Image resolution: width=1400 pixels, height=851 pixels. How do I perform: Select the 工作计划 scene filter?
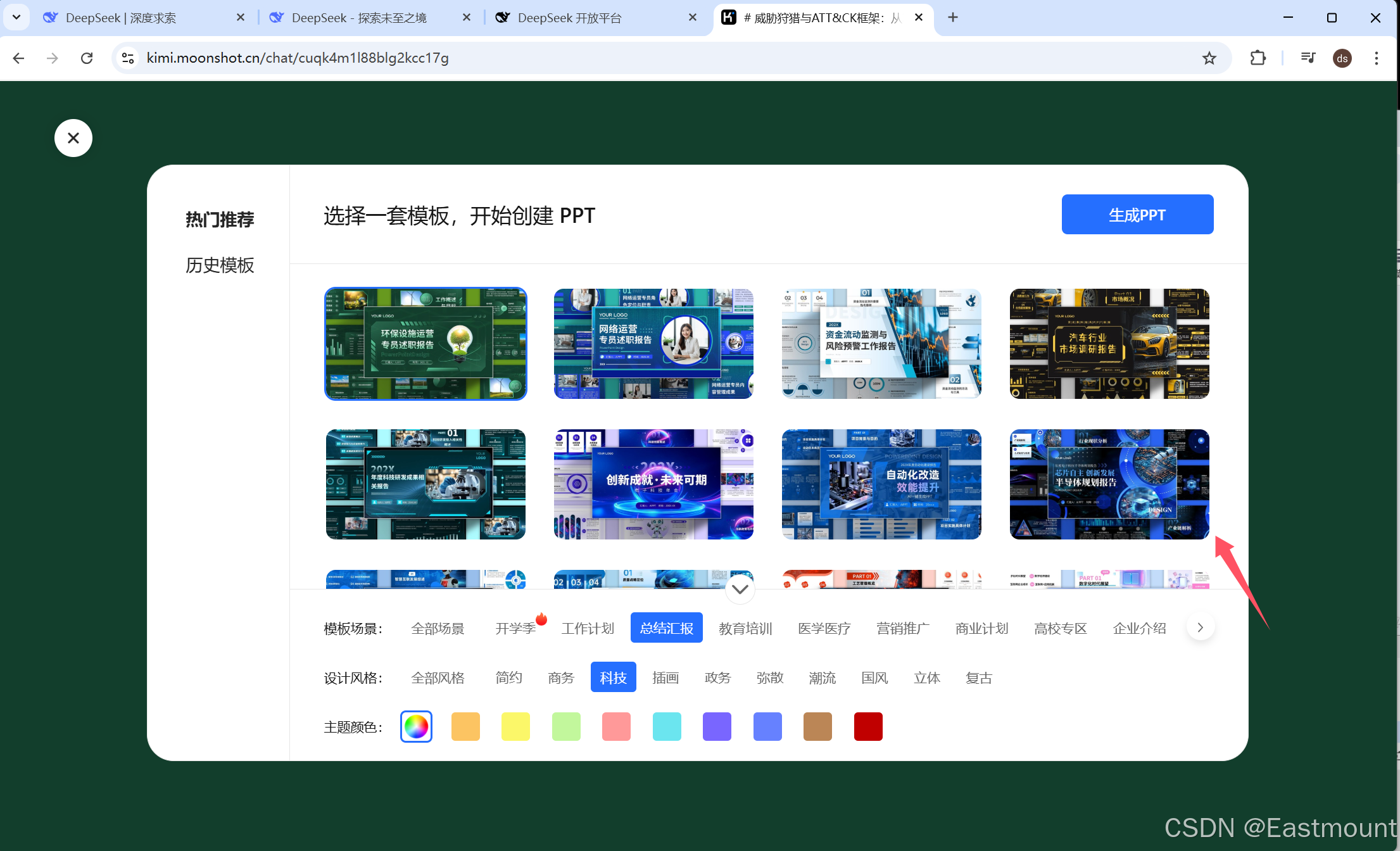click(x=588, y=628)
